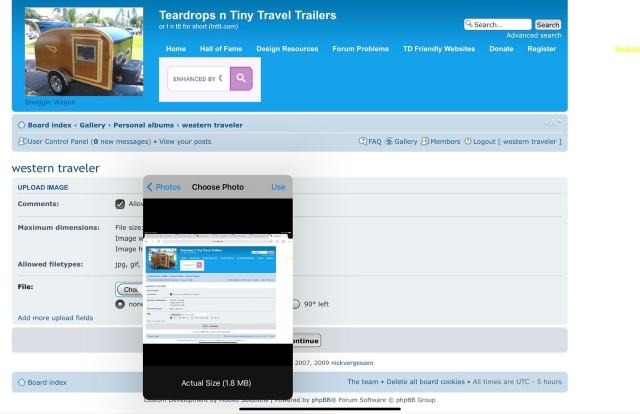
Task: Click the Delete all board cookies link
Action: coord(425,381)
